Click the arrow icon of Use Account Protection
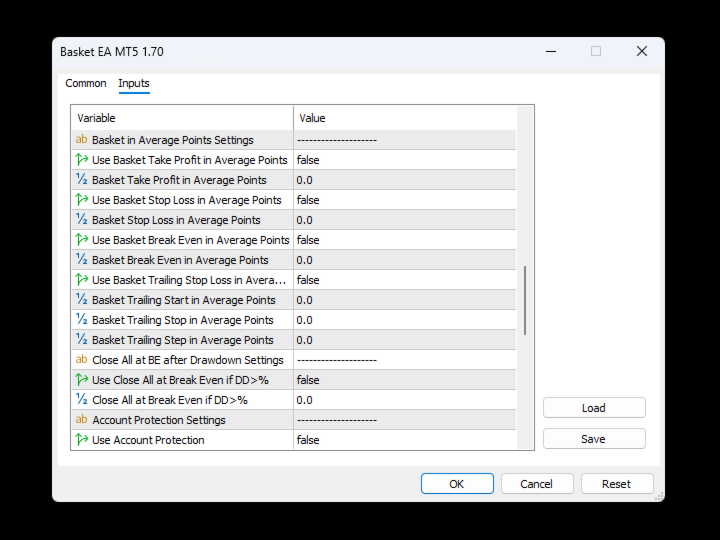Viewport: 720px width, 540px height. tap(81, 439)
